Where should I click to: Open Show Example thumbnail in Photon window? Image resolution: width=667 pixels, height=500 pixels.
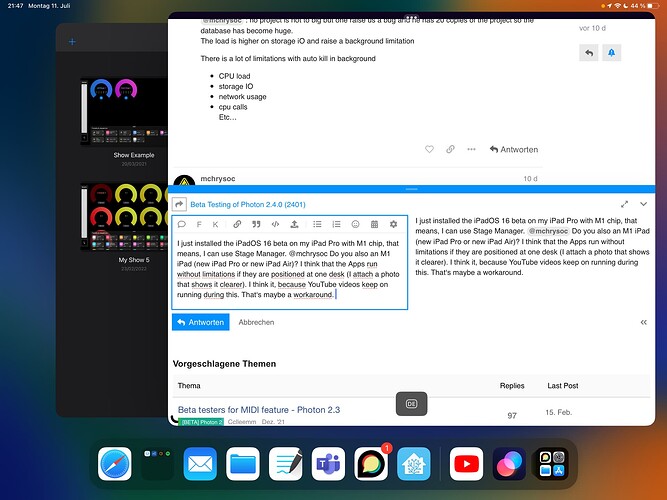pos(124,111)
